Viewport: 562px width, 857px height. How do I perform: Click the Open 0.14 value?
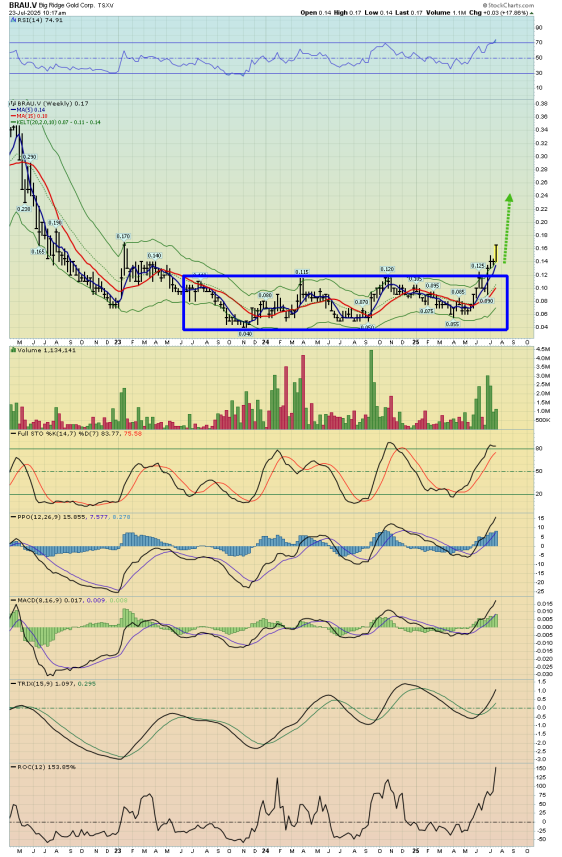(316, 12)
